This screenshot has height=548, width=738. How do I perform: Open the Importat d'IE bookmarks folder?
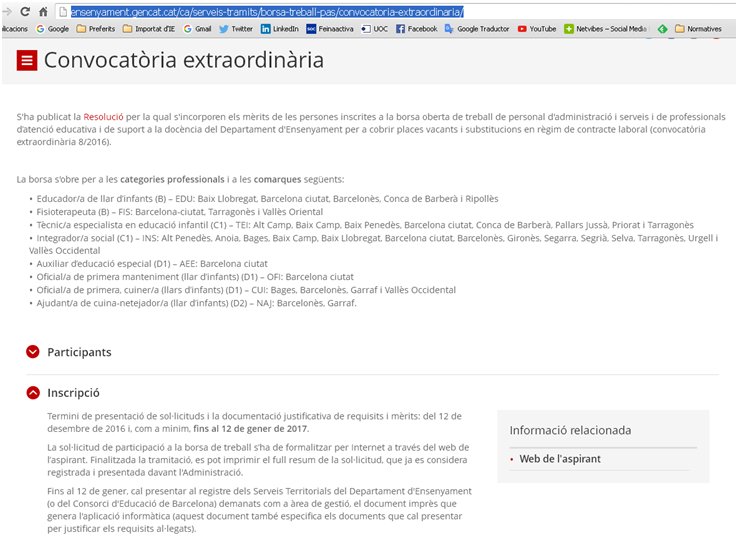pyautogui.click(x=149, y=29)
